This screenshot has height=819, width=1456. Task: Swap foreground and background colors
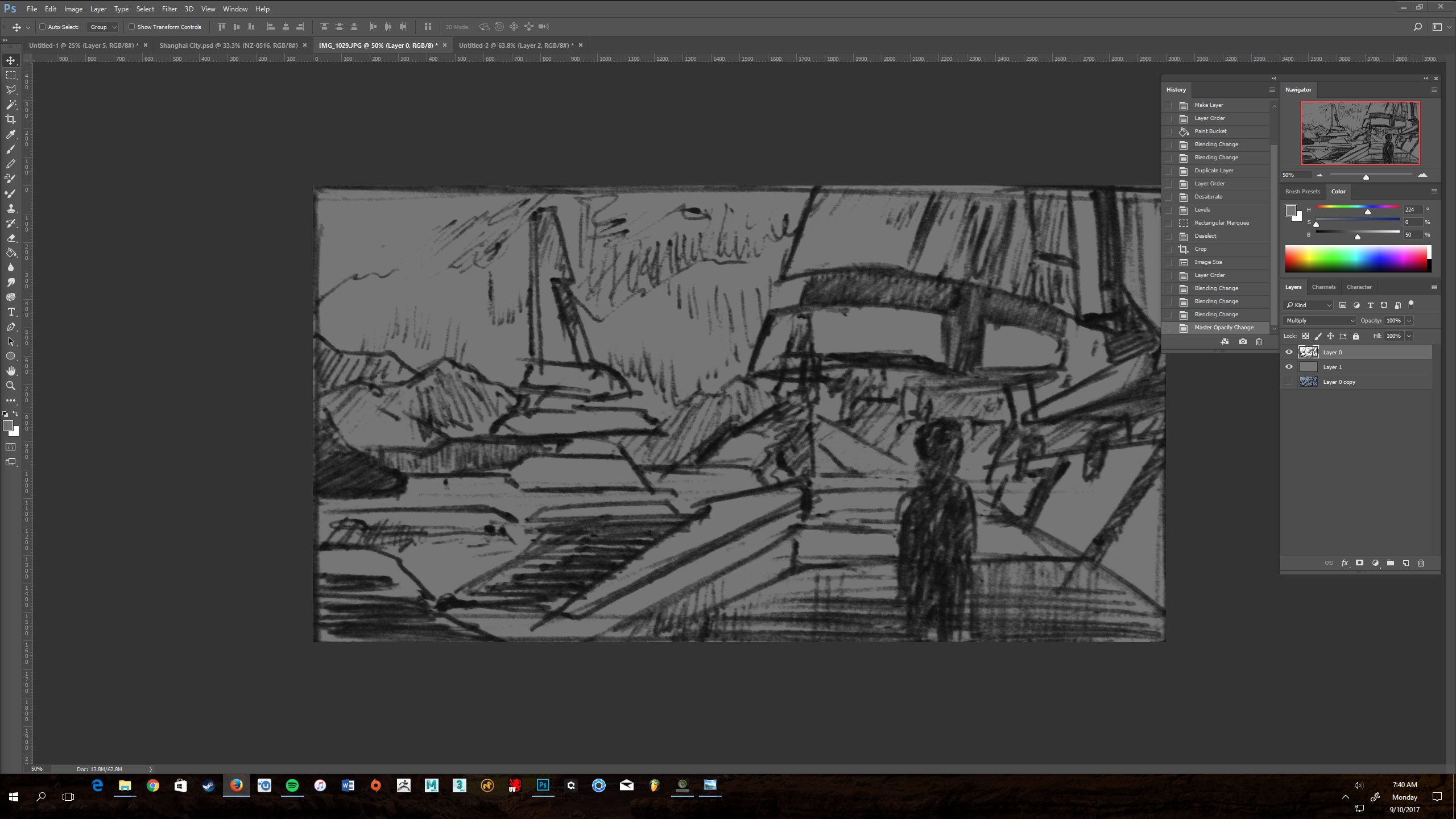[16, 413]
